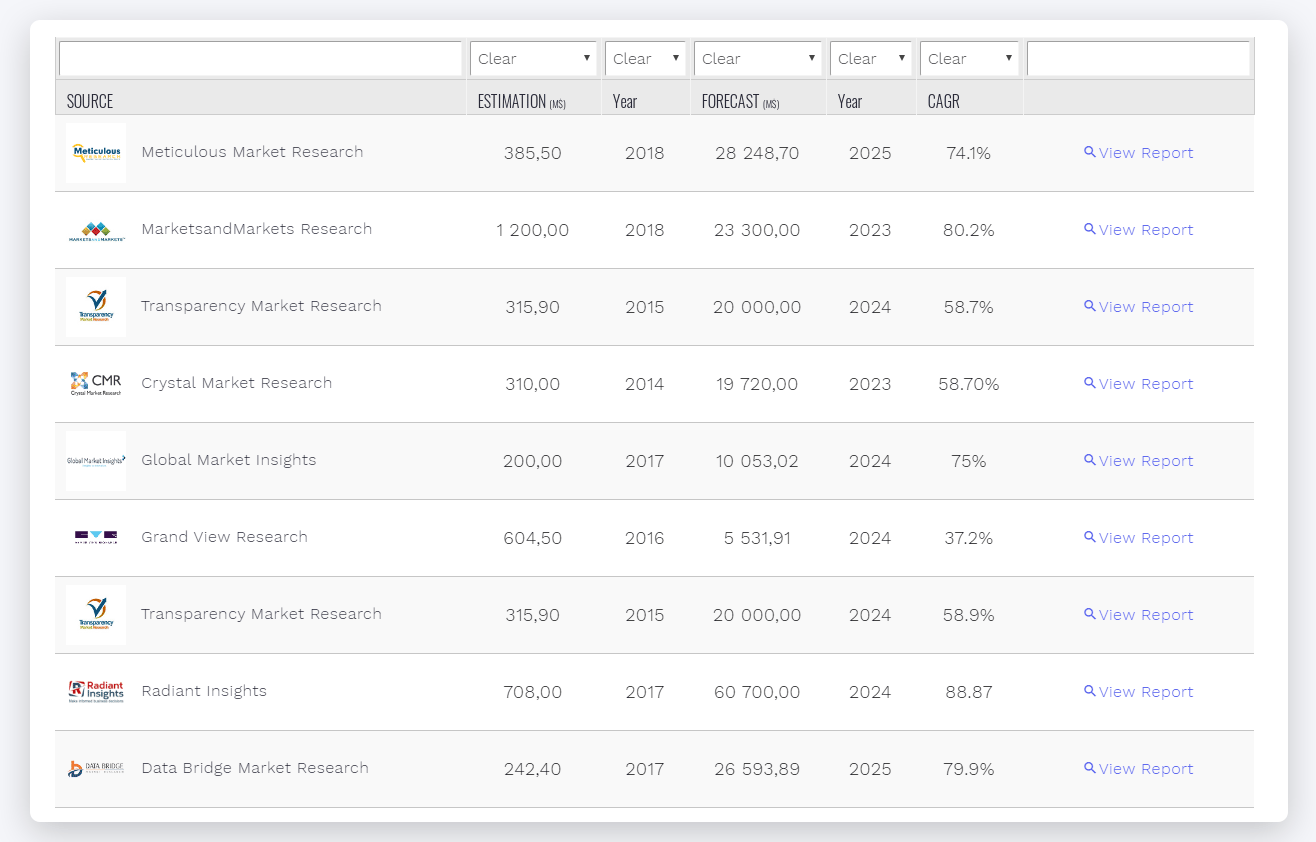Image resolution: width=1316 pixels, height=842 pixels.
Task: Click the Grand View Research logo
Action: pyautogui.click(x=96, y=538)
